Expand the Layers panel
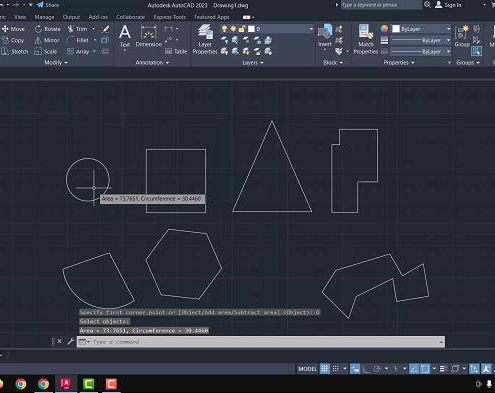495x393 pixels. coord(253,63)
